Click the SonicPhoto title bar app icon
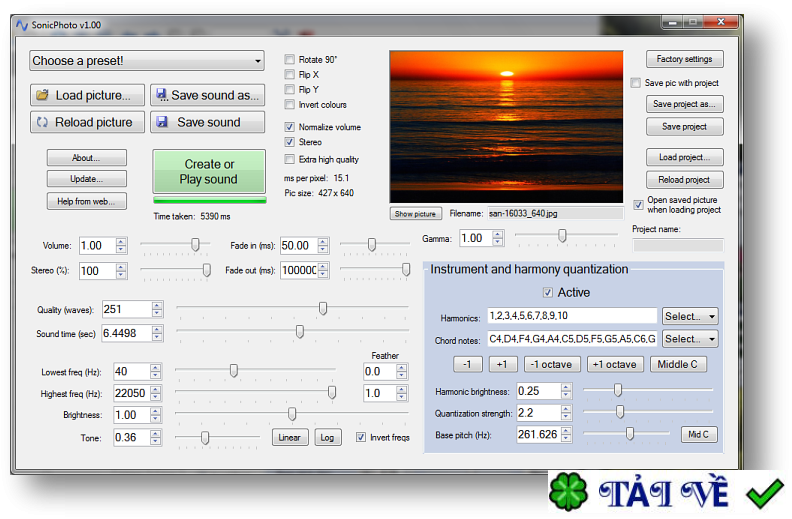 (21, 24)
